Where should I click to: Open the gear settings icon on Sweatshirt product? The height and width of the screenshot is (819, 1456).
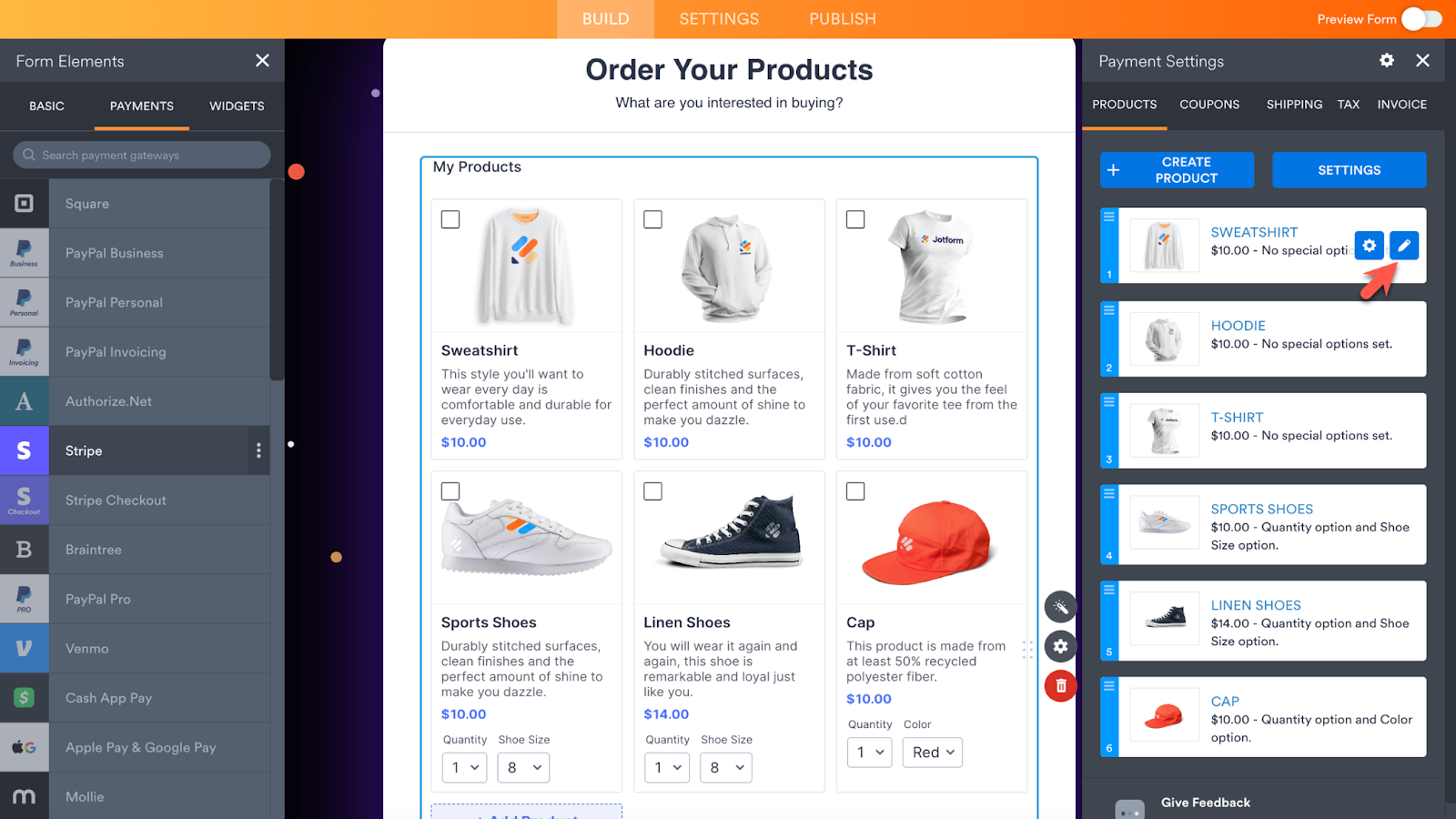tap(1370, 246)
